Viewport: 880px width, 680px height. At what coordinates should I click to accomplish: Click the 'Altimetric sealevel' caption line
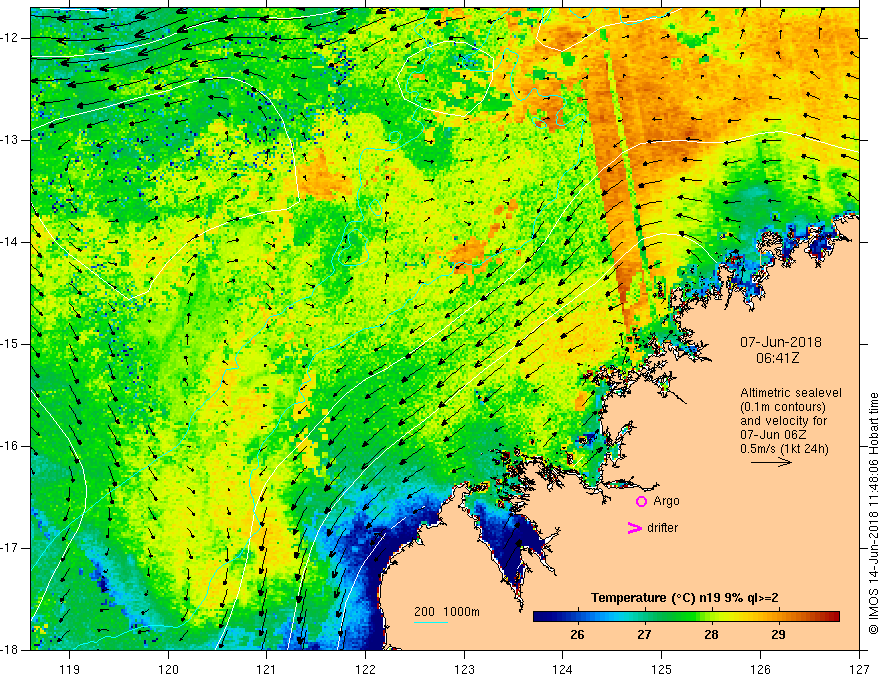tap(791, 393)
